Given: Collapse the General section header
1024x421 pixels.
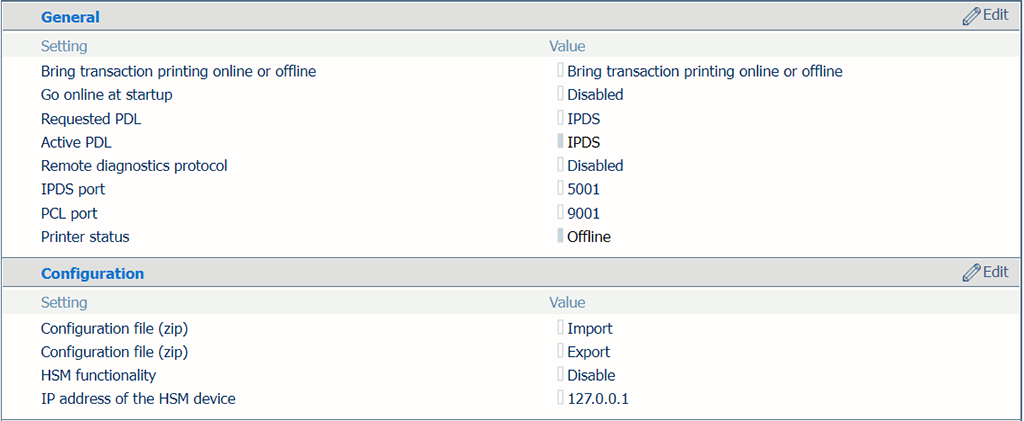Looking at the screenshot, I should pyautogui.click(x=71, y=17).
